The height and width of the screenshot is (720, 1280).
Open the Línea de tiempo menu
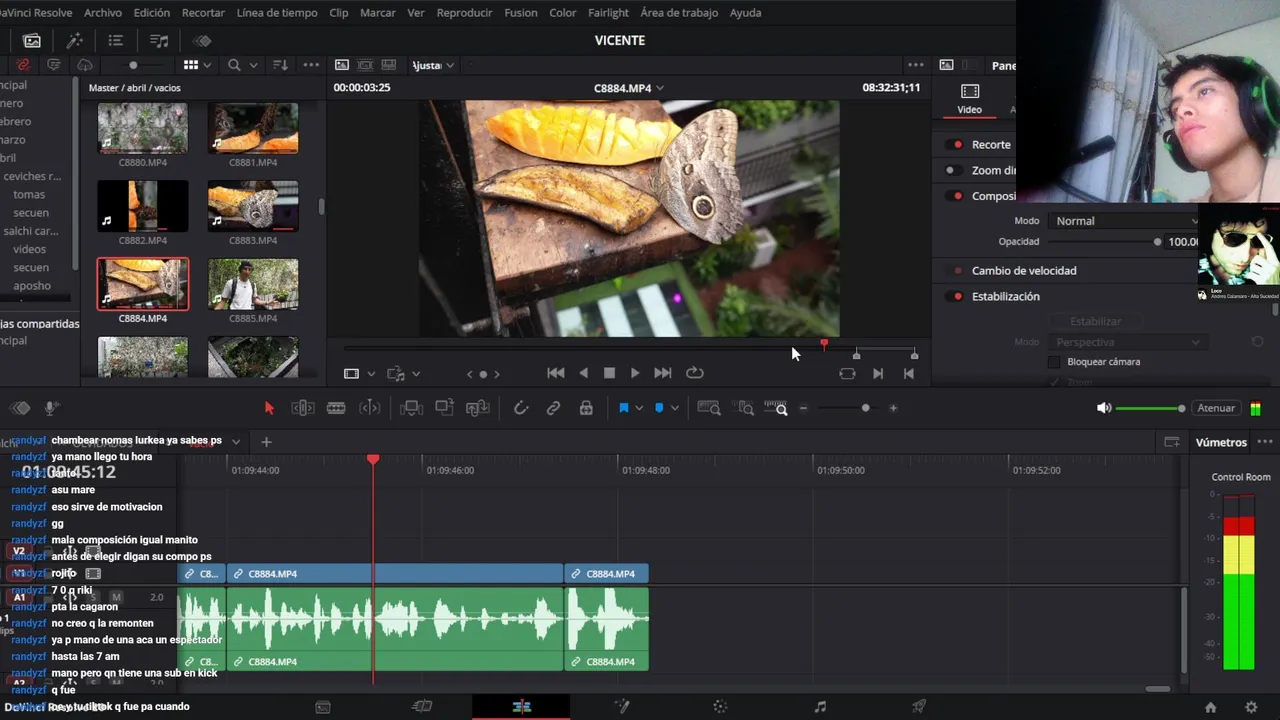pyautogui.click(x=277, y=13)
